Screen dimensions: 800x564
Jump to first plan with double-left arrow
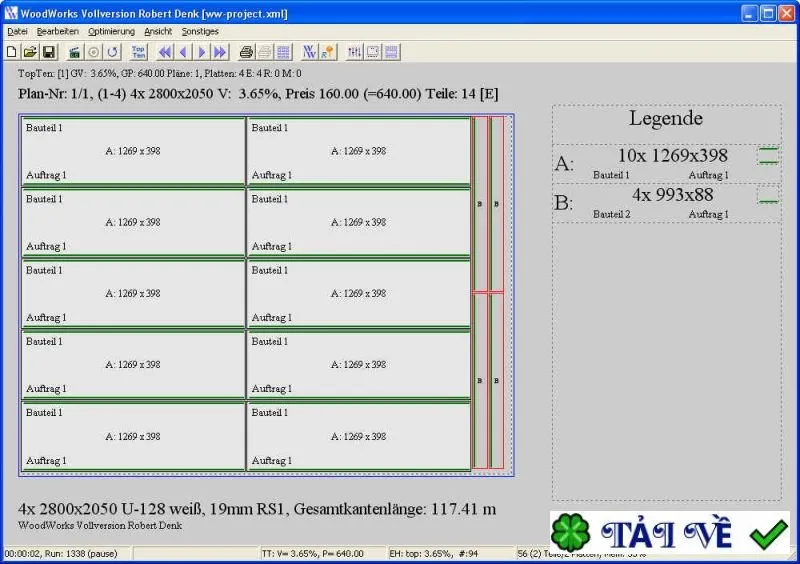point(165,52)
